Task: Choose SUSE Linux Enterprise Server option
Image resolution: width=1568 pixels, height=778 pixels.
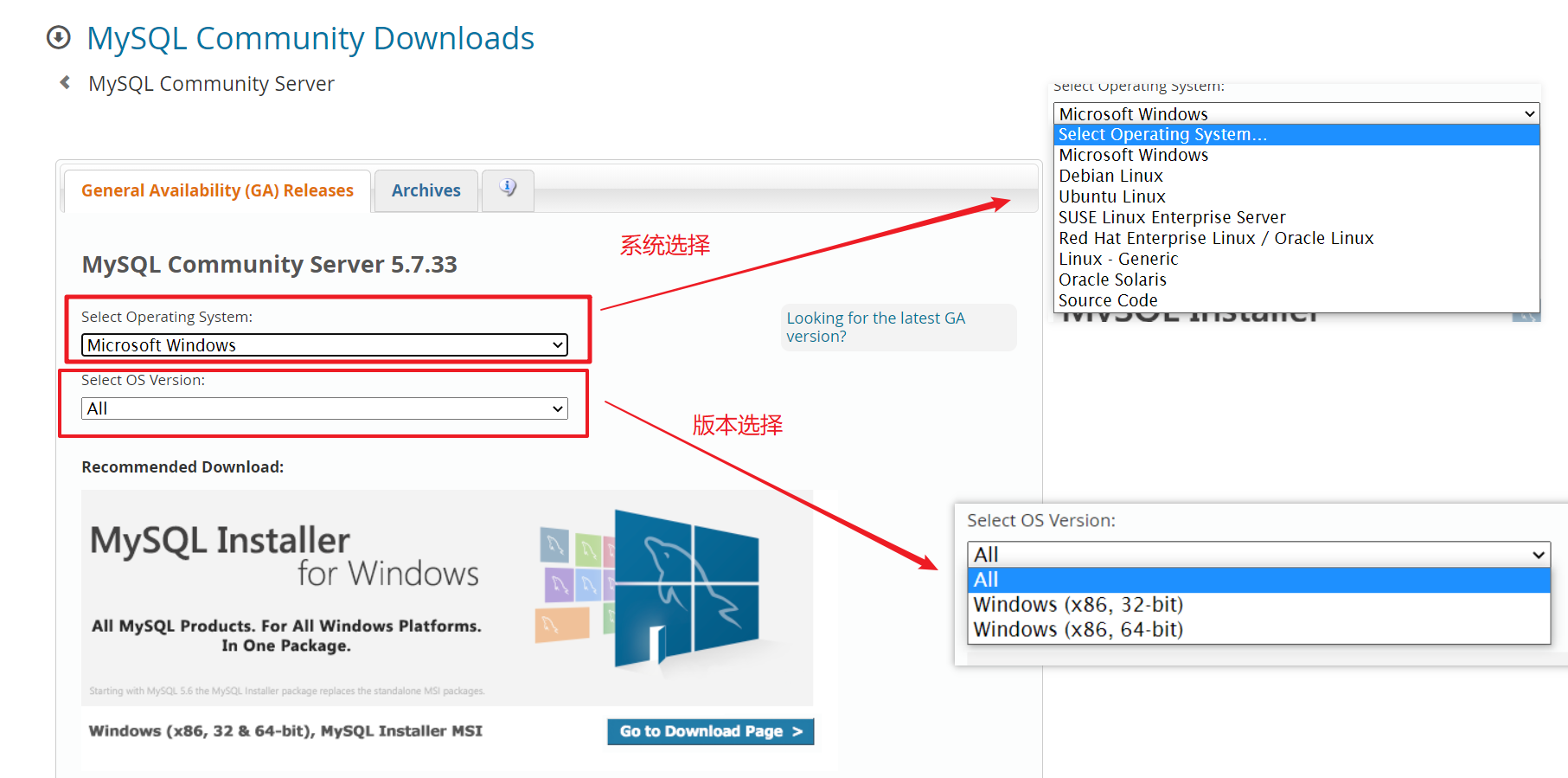Action: (x=1296, y=217)
